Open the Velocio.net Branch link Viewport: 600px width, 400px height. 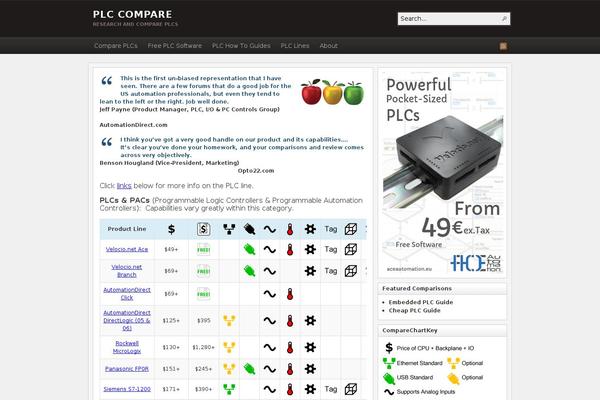click(x=127, y=271)
